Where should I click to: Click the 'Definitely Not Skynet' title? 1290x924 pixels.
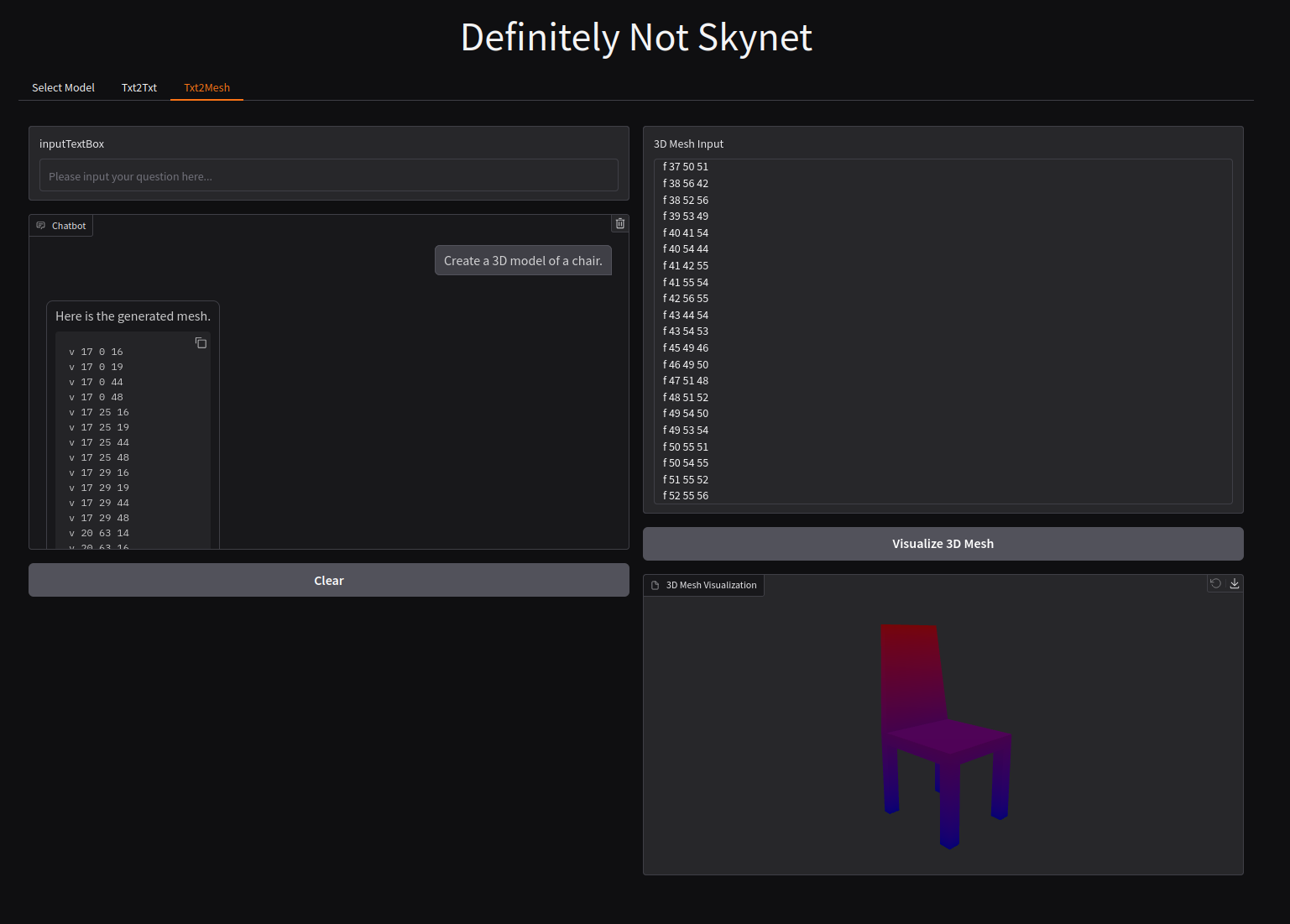pos(636,38)
